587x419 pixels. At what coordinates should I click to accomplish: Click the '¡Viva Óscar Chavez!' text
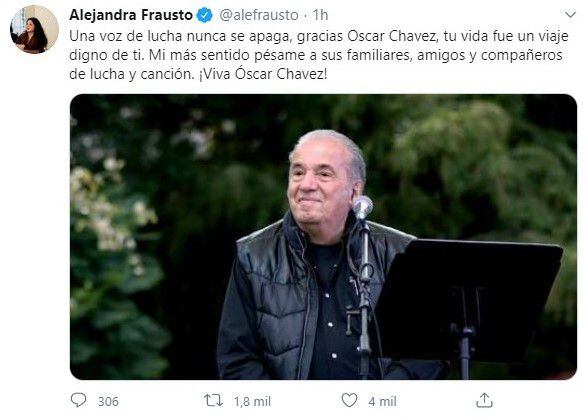[263, 74]
